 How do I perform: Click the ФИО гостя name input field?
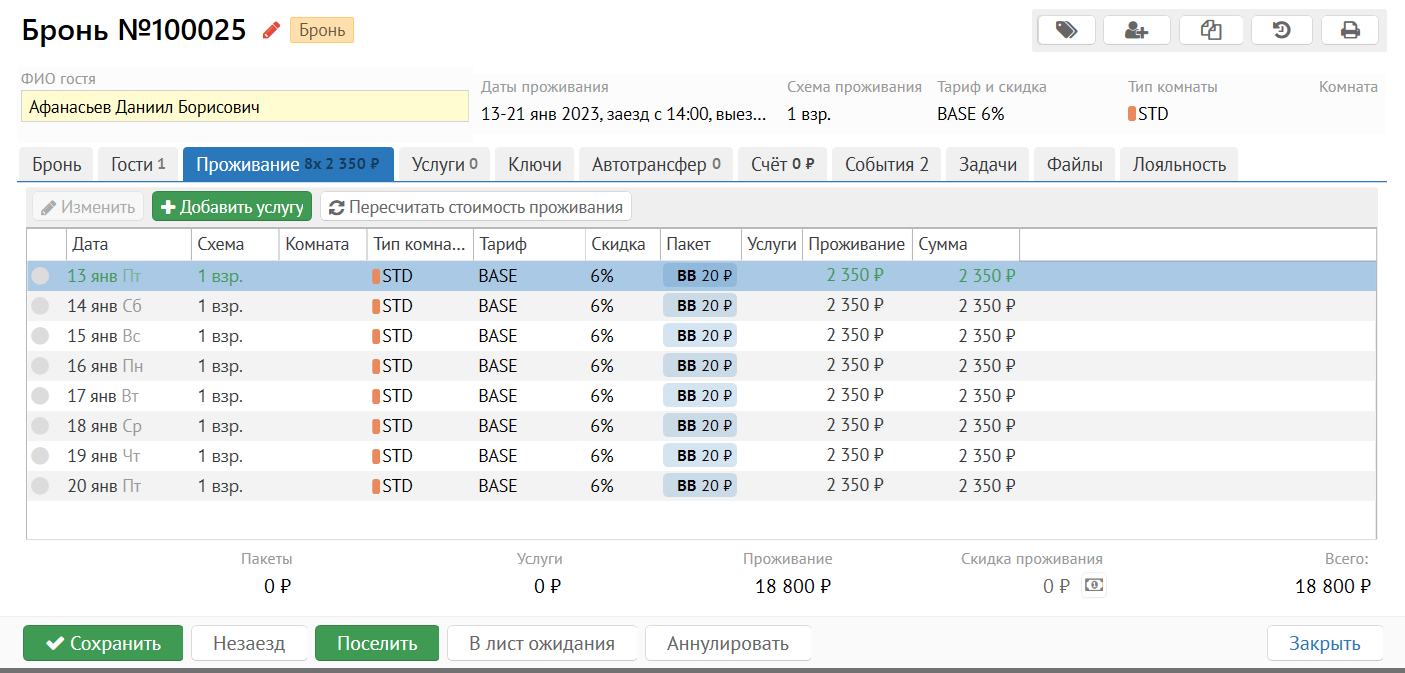pyautogui.click(x=244, y=107)
